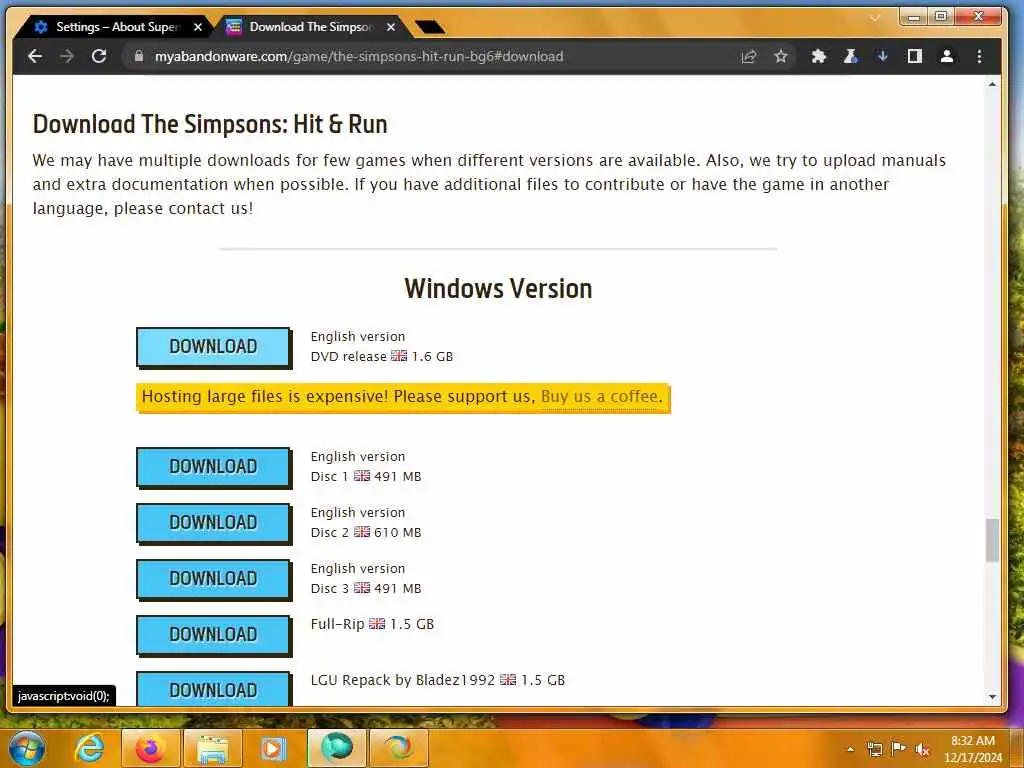Download Disc 3 491 MB
Image resolution: width=1024 pixels, height=768 pixels.
click(x=214, y=579)
